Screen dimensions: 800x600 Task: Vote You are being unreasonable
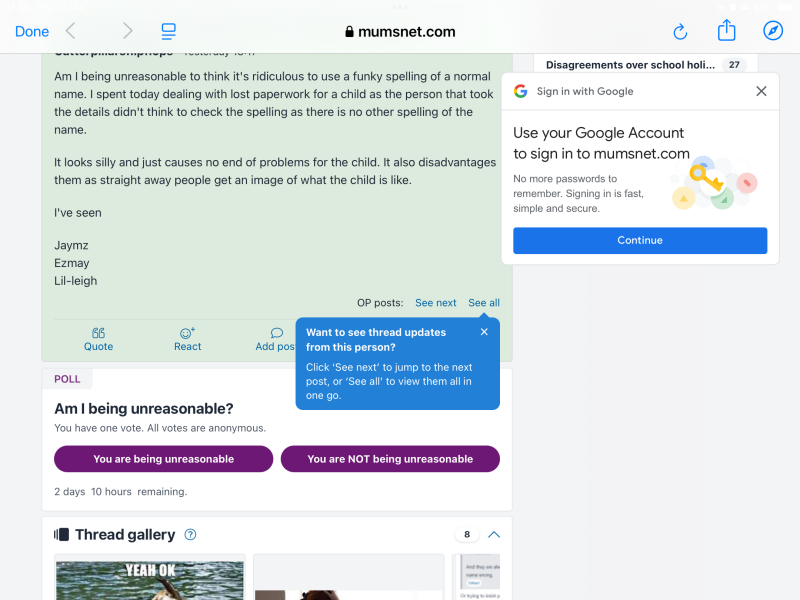pos(163,459)
